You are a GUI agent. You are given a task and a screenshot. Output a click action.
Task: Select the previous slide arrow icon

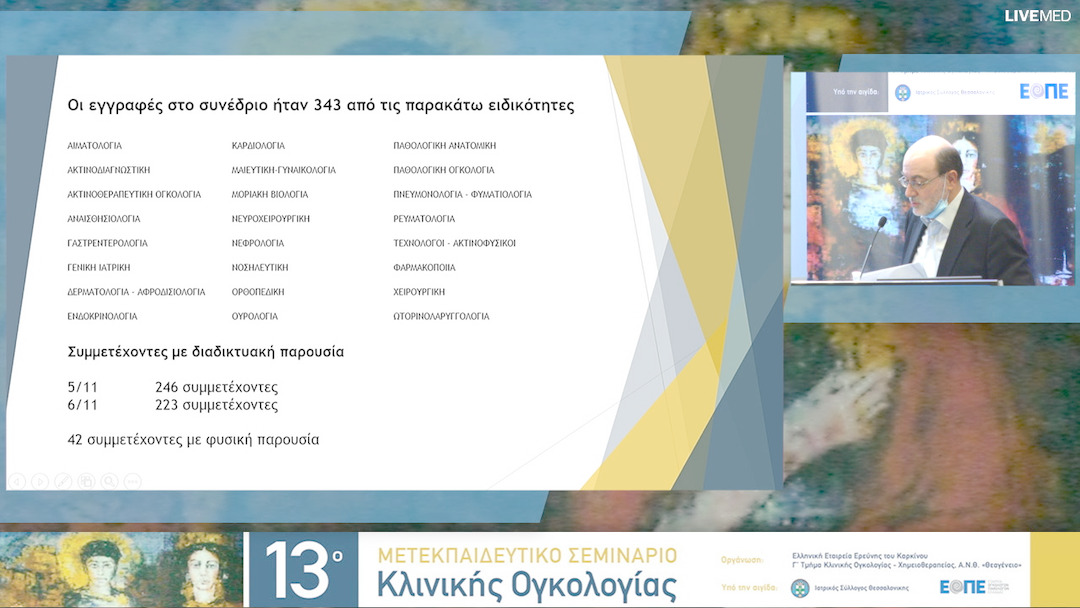point(17,480)
